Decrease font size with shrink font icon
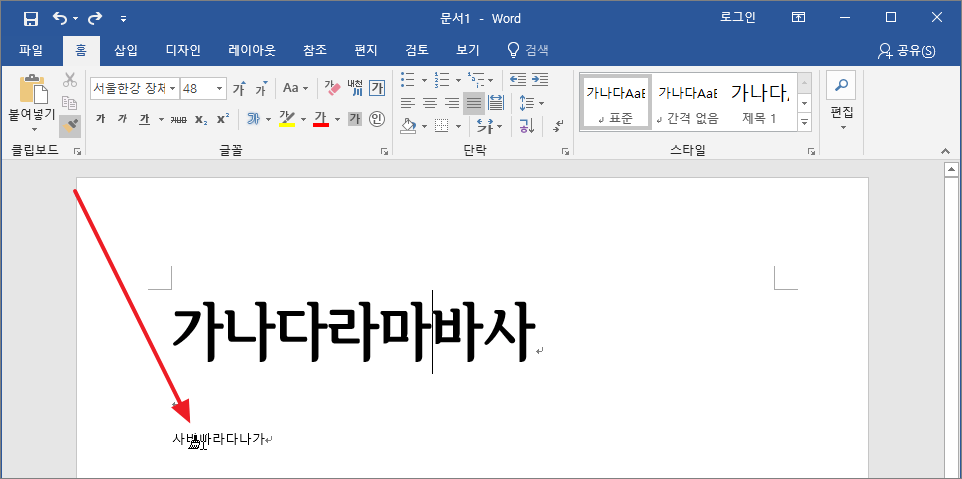 point(262,88)
